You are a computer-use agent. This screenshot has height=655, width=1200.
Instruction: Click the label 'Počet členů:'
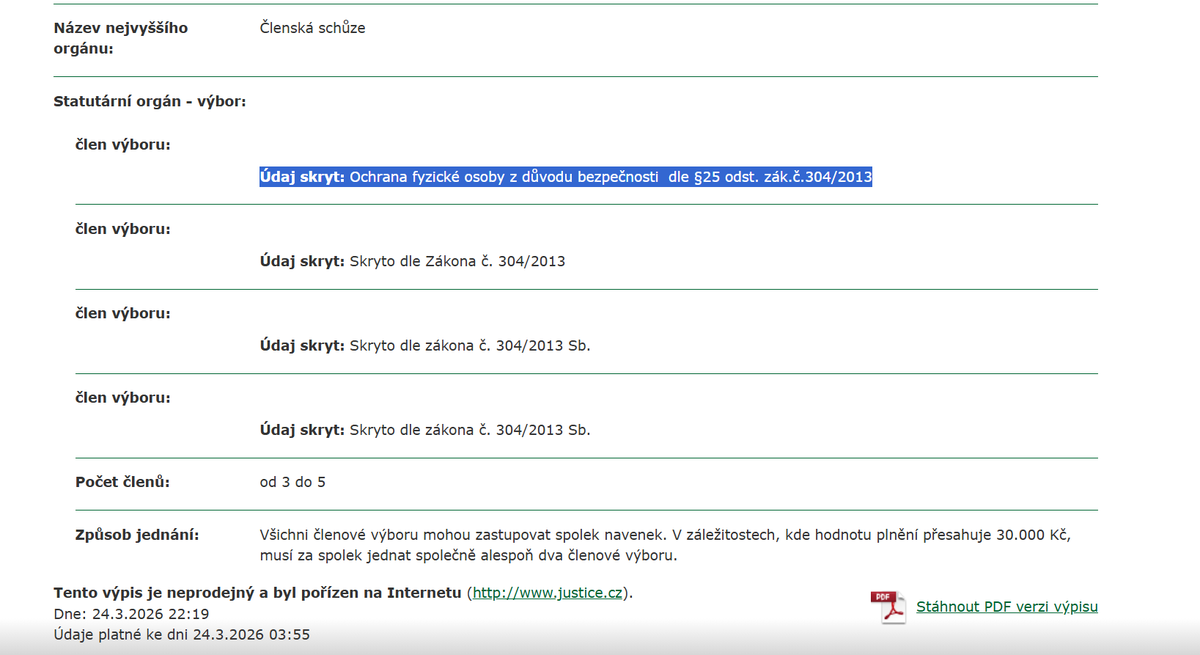point(123,482)
